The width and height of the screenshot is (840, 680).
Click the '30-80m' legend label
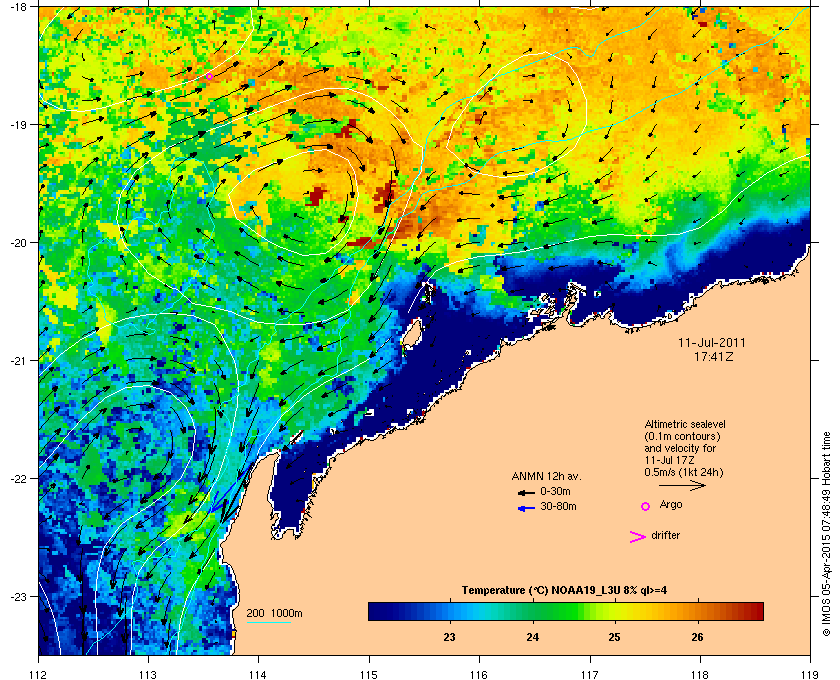click(x=558, y=506)
